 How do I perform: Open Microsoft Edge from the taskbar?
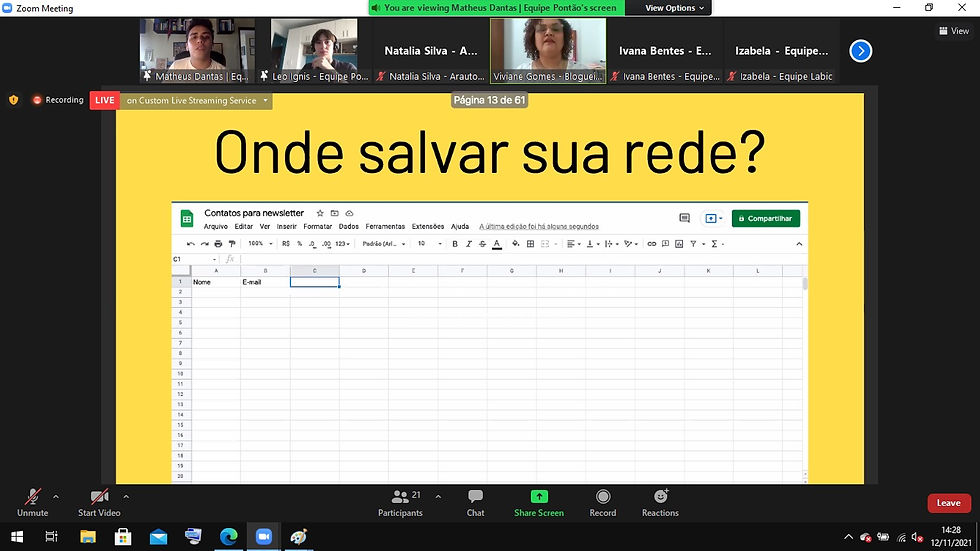point(229,536)
